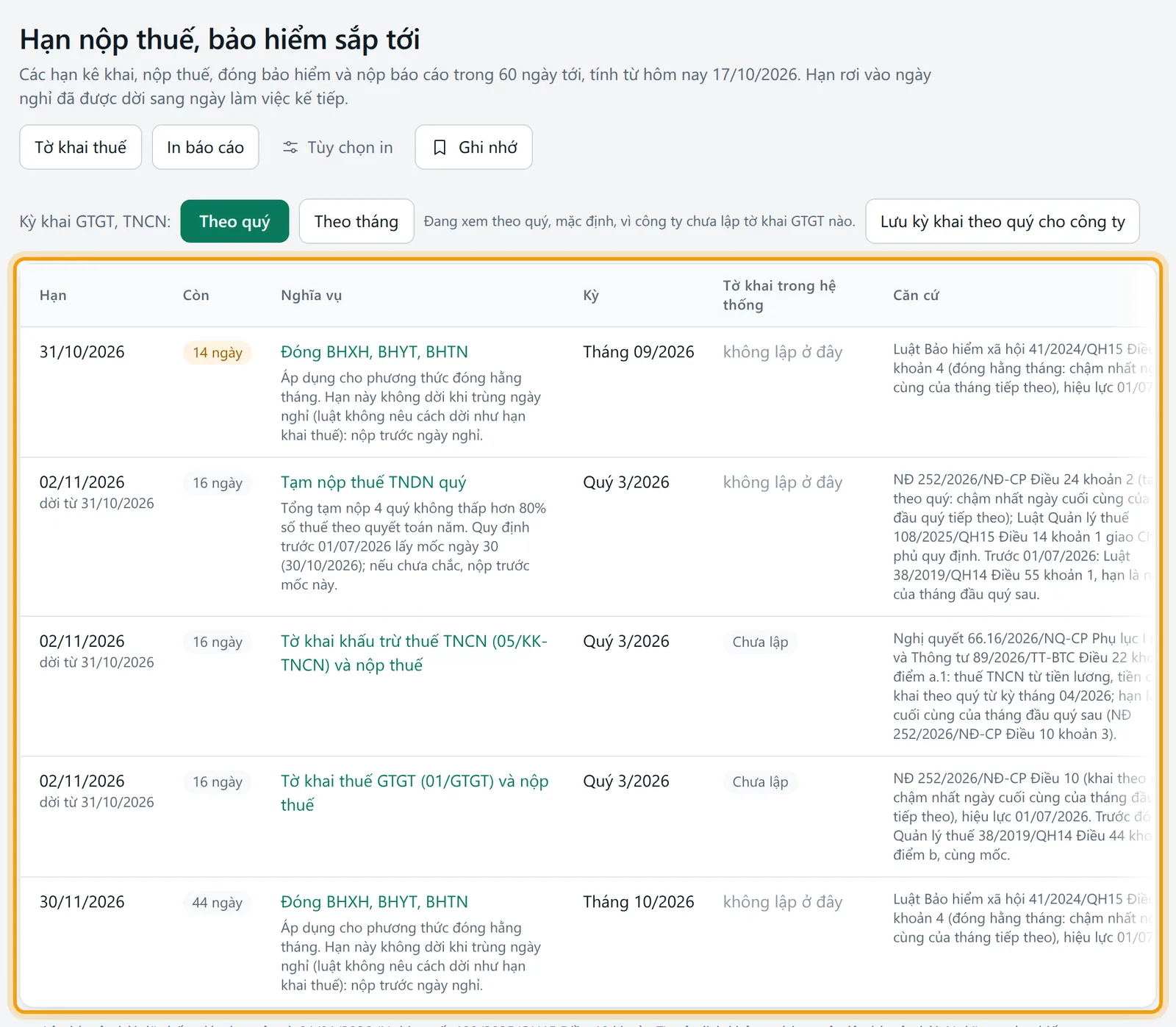Click the sliders icon beside Tùy chọn in
This screenshot has width=1176, height=1027.
coord(290,147)
